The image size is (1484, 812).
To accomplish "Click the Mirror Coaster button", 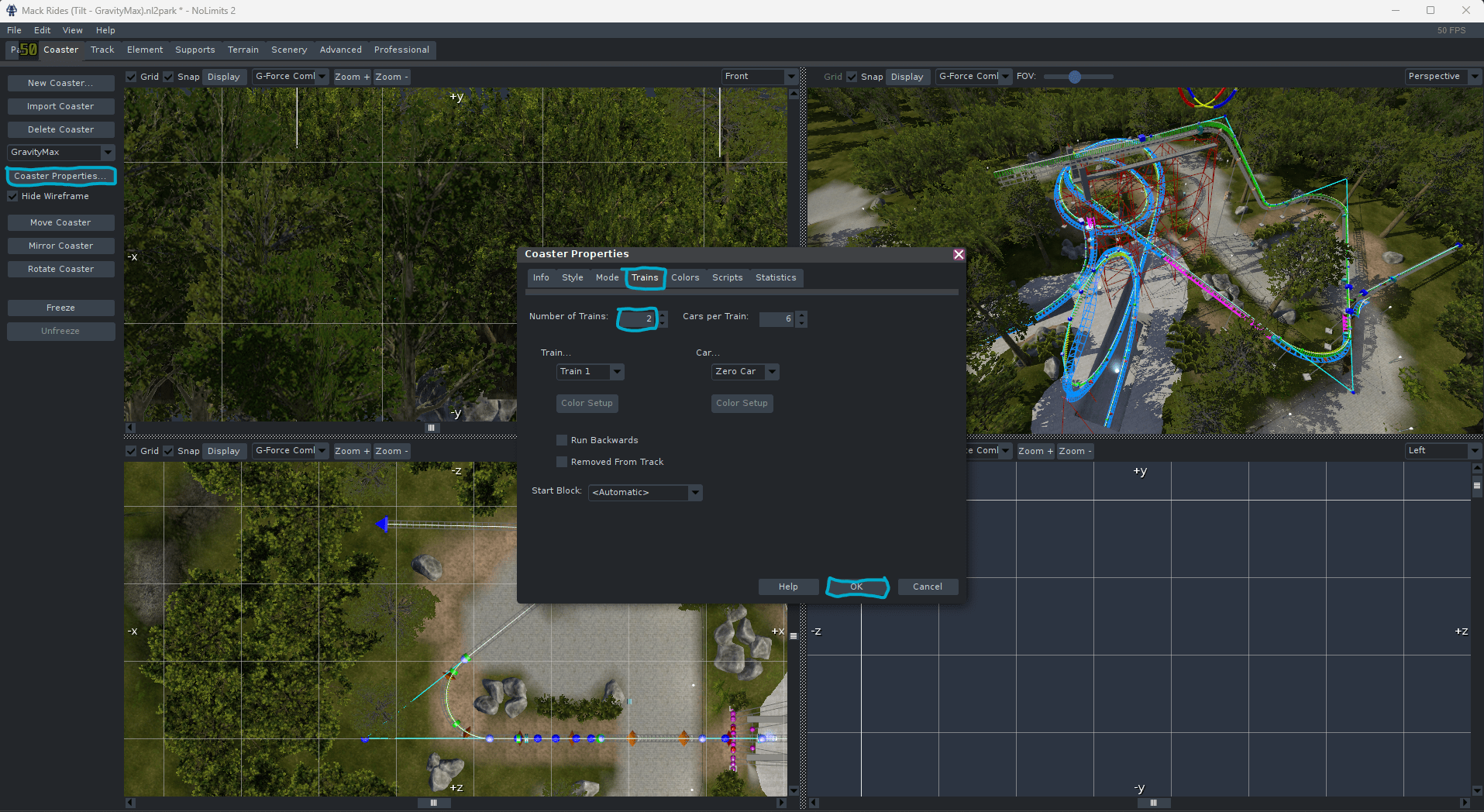I will [x=61, y=246].
